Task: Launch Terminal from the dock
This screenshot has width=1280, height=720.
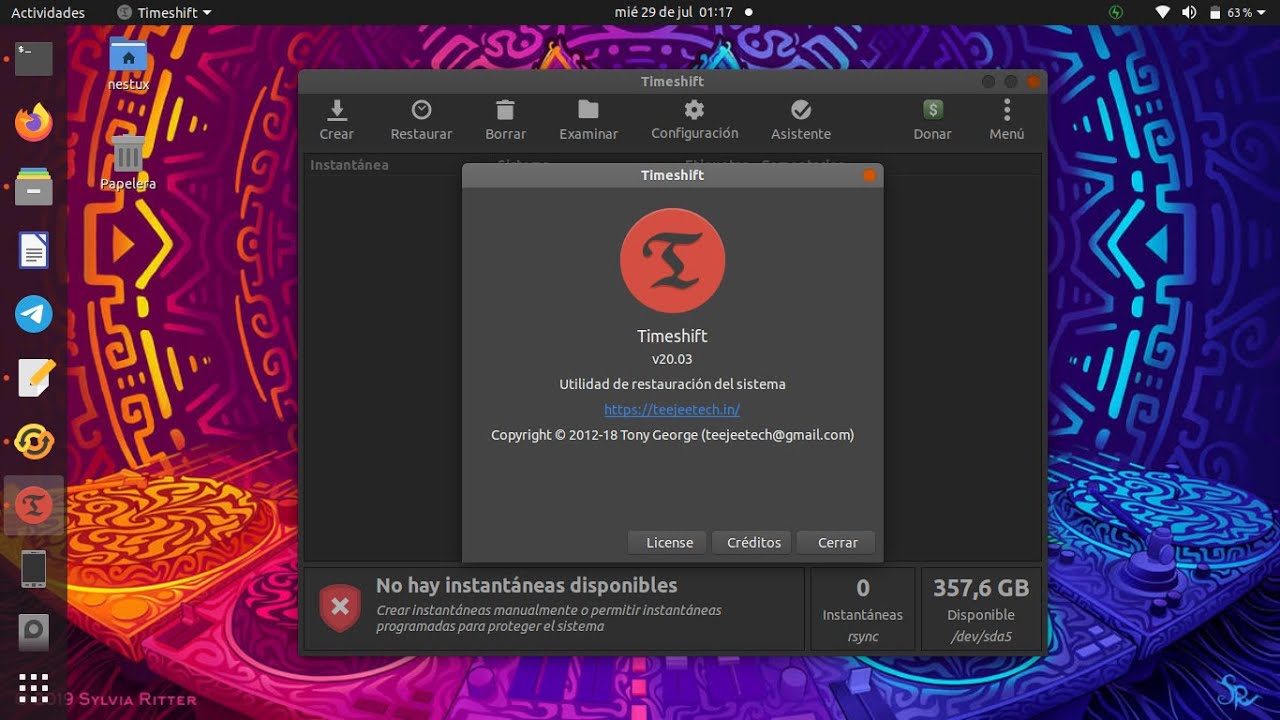Action: [x=33, y=59]
